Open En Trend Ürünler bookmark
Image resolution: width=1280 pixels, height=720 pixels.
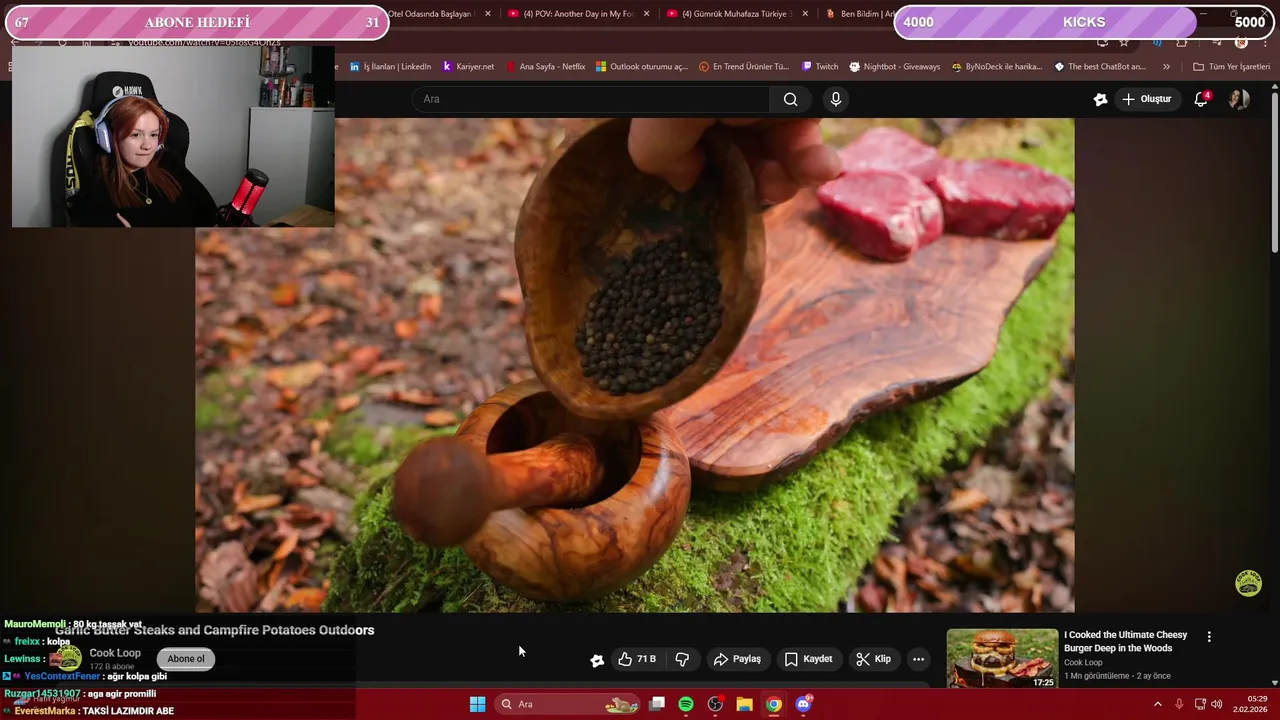point(743,67)
